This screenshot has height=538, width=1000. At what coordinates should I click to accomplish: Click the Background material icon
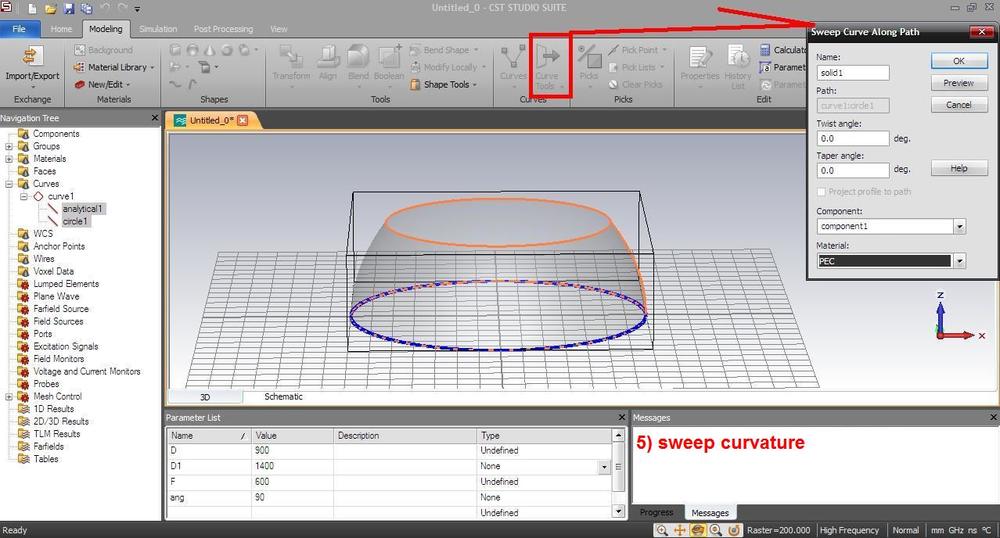(x=80, y=50)
